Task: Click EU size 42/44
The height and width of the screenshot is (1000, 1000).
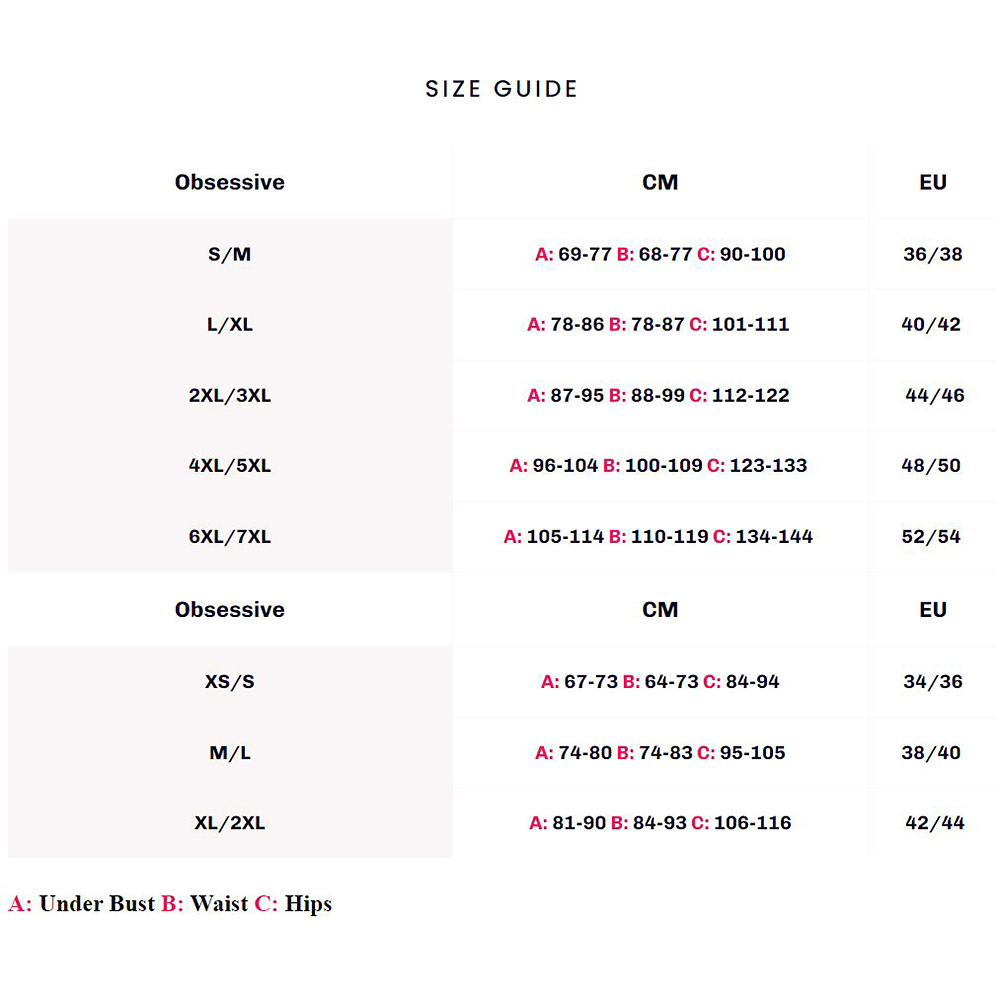Action: click(934, 823)
